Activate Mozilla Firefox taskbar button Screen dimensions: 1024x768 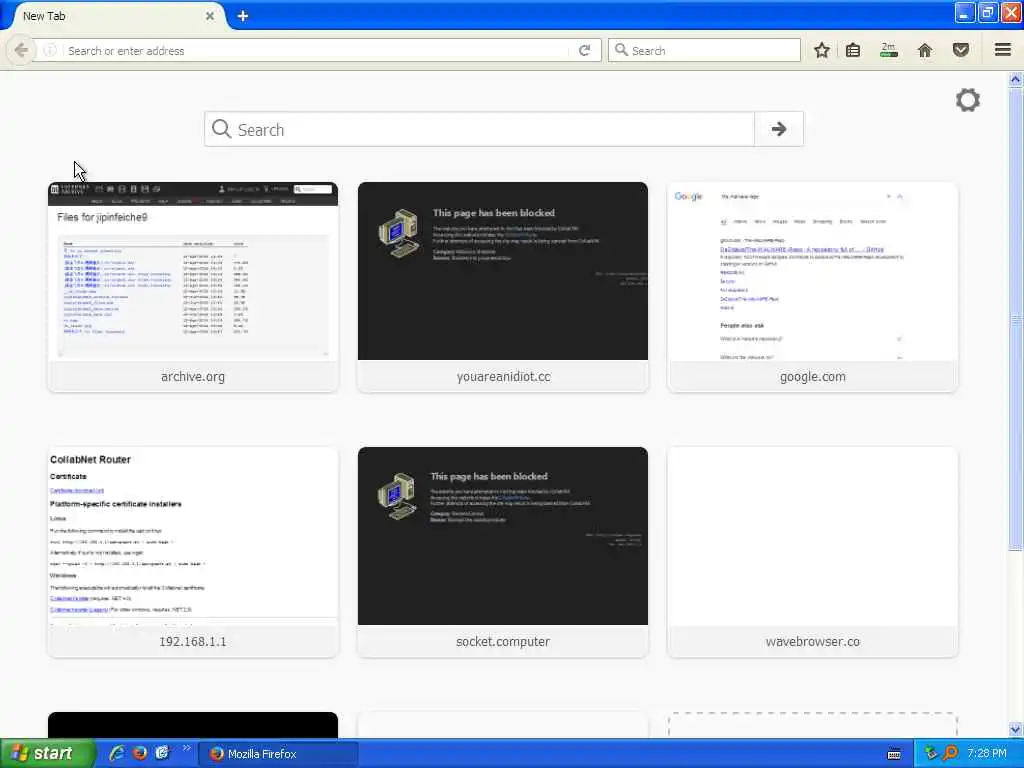pyautogui.click(x=278, y=754)
